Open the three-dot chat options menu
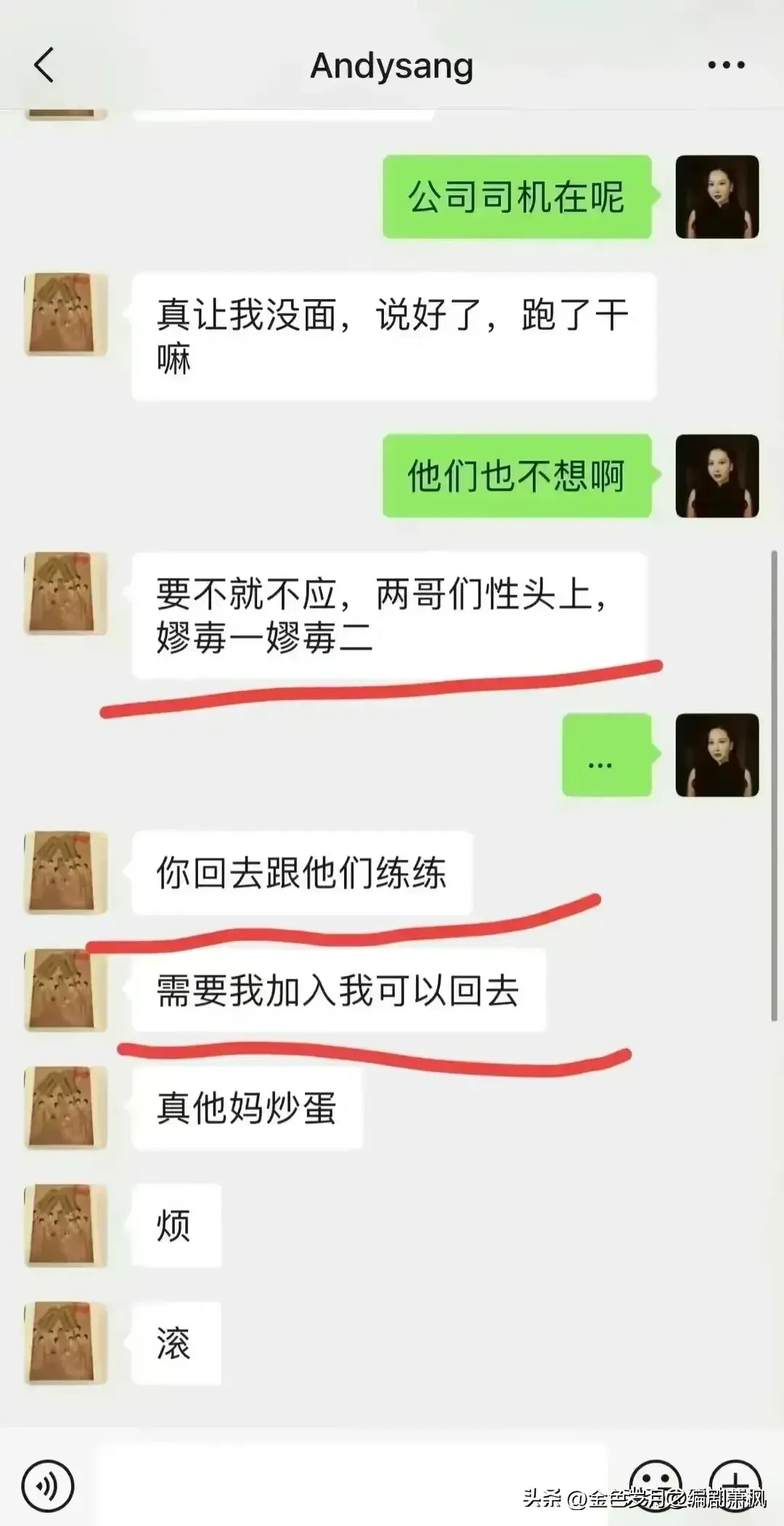784x1526 pixels. point(727,65)
